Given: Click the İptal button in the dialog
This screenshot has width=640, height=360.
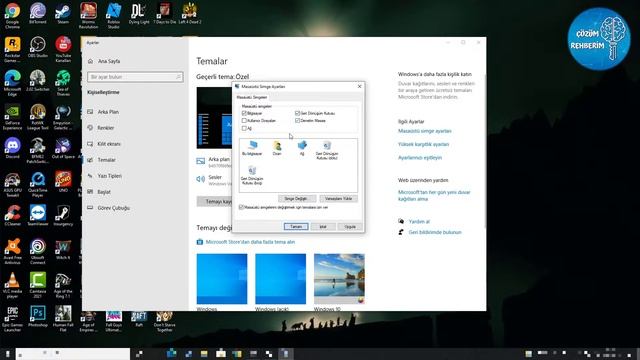Looking at the screenshot, I should coord(323,227).
